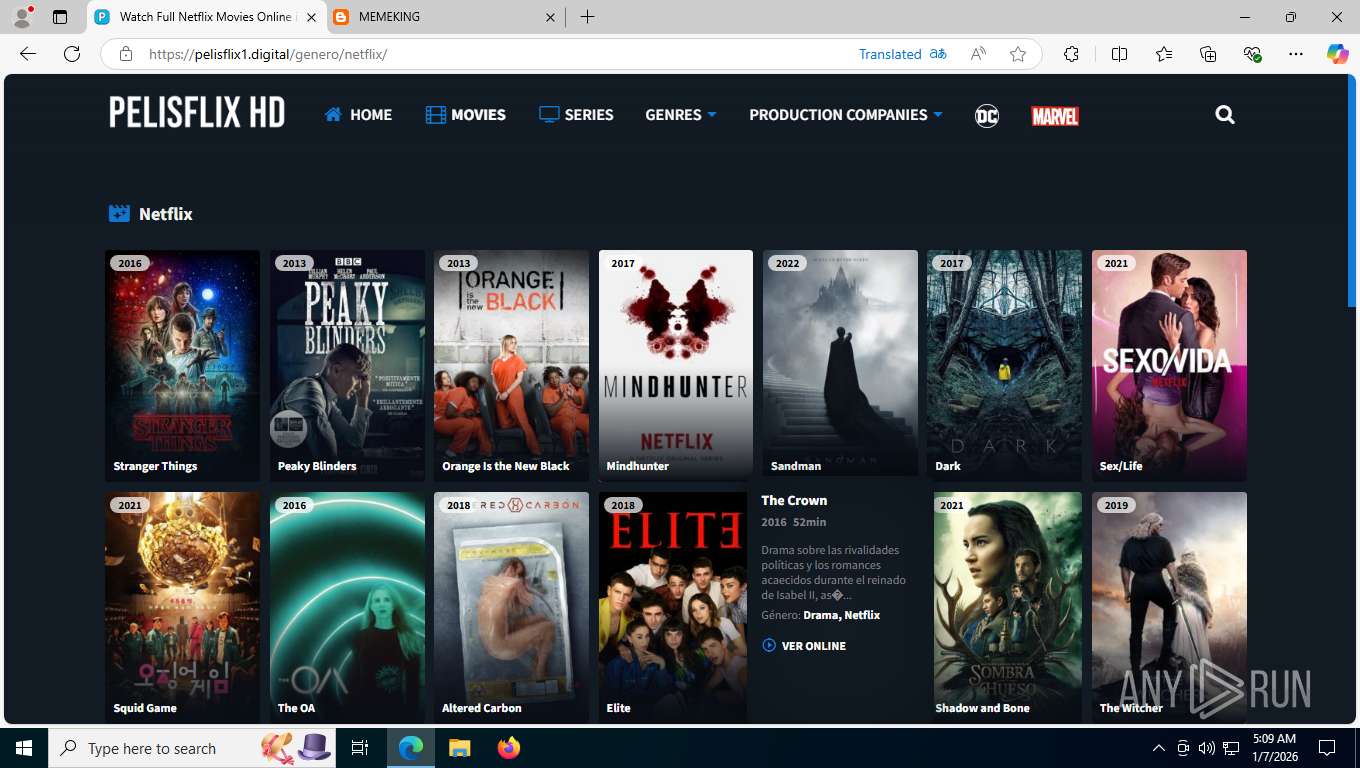Click The Crown title
The width and height of the screenshot is (1360, 768).
(794, 500)
